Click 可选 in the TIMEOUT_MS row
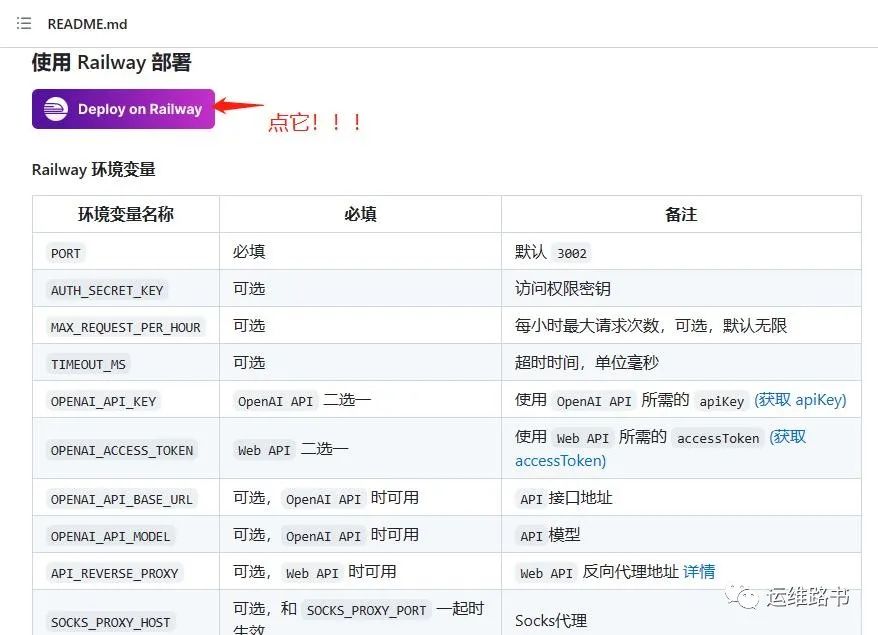This screenshot has height=635, width=878. click(249, 362)
